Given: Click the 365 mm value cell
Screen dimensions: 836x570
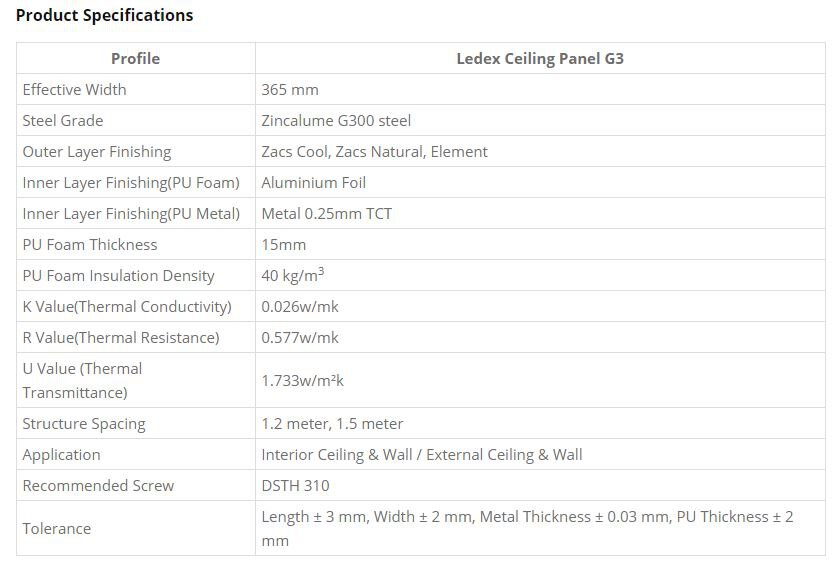Looking at the screenshot, I should 290,89.
